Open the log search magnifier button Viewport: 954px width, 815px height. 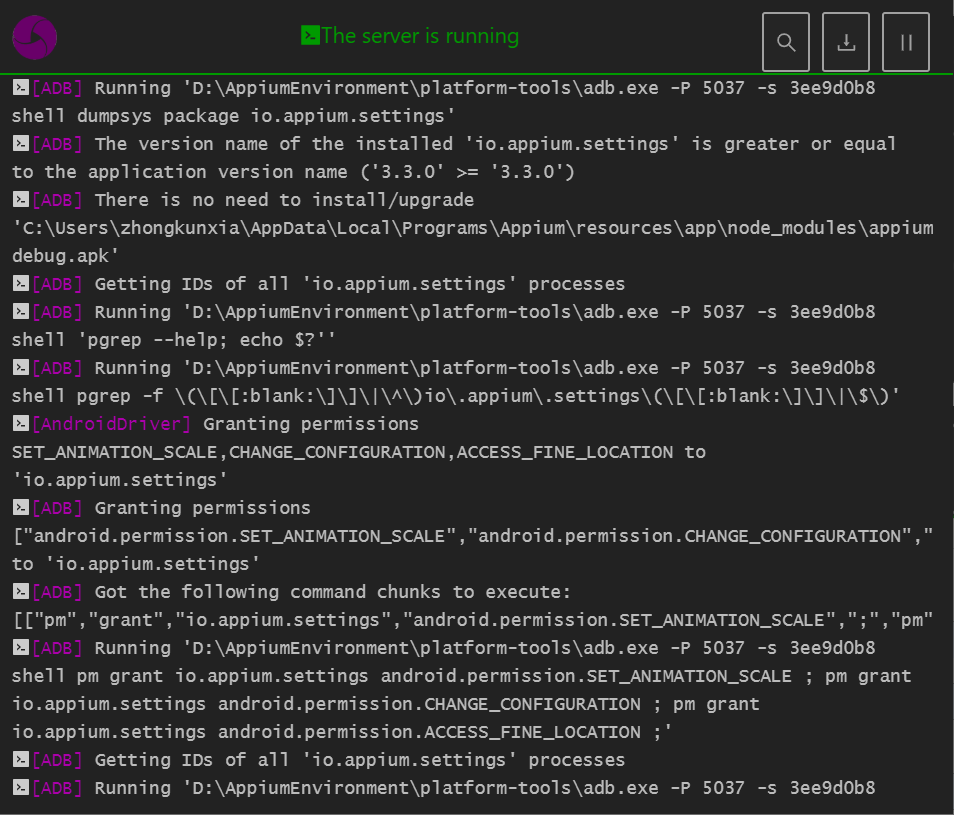tap(786, 42)
